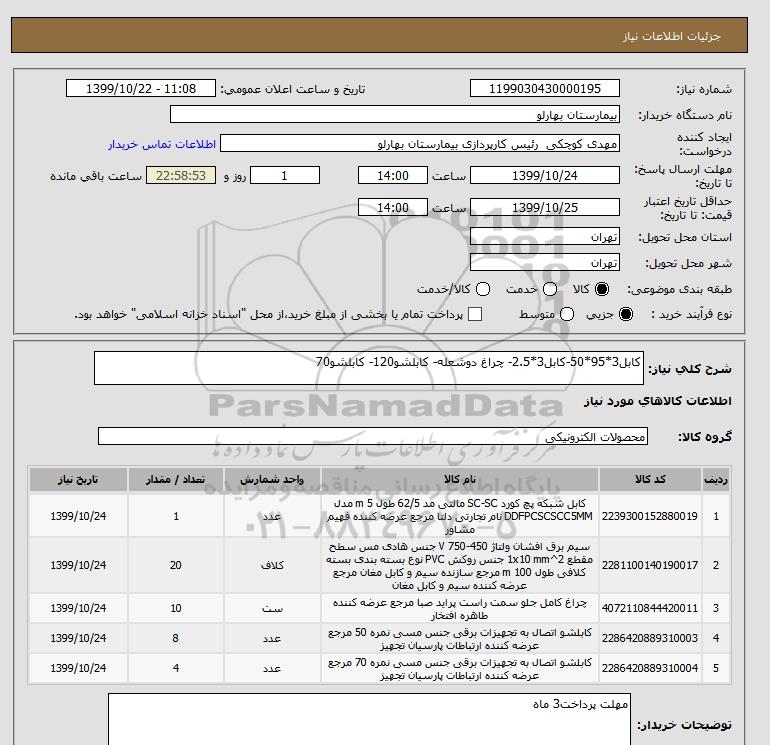Click quantity 10 in row 3
Screen dimensions: 770x745
coord(175,608)
